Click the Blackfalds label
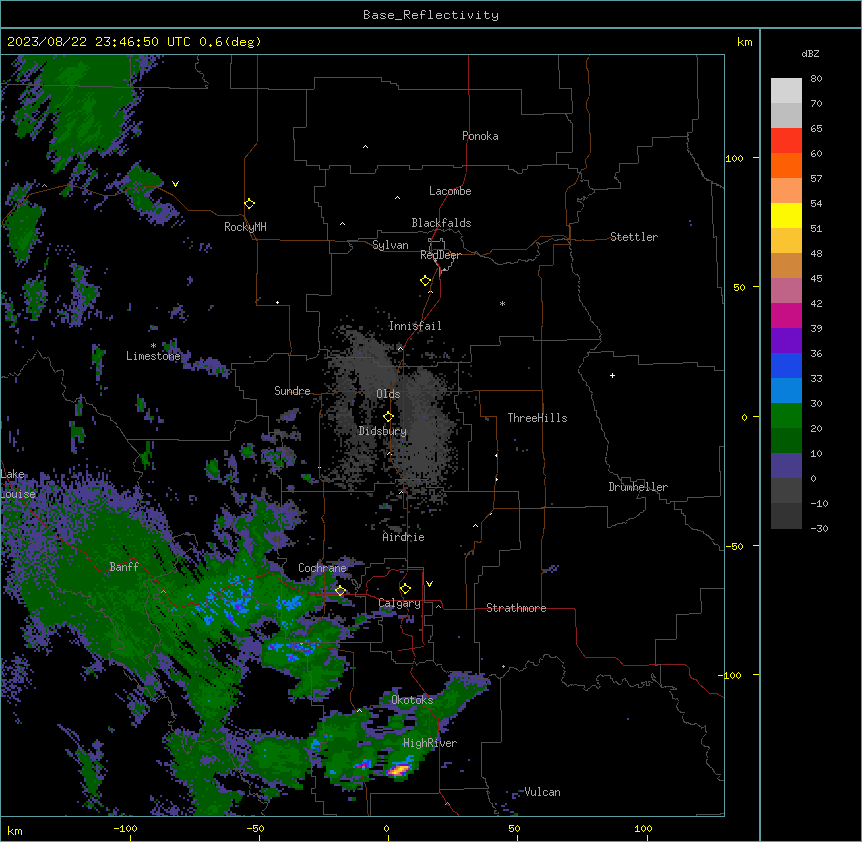Image resolution: width=862 pixels, height=842 pixels. click(x=441, y=223)
